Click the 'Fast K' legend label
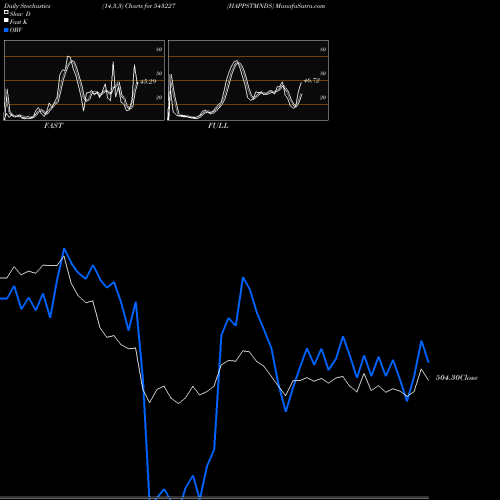Viewport: 500px width, 500px height. pos(19,22)
